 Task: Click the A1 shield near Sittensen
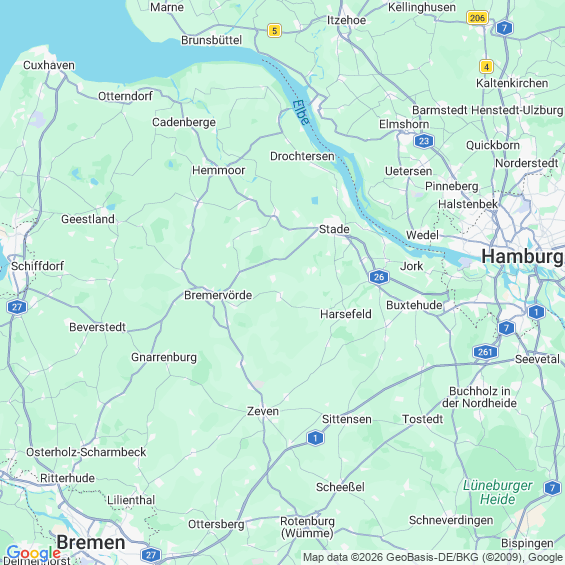click(x=315, y=438)
